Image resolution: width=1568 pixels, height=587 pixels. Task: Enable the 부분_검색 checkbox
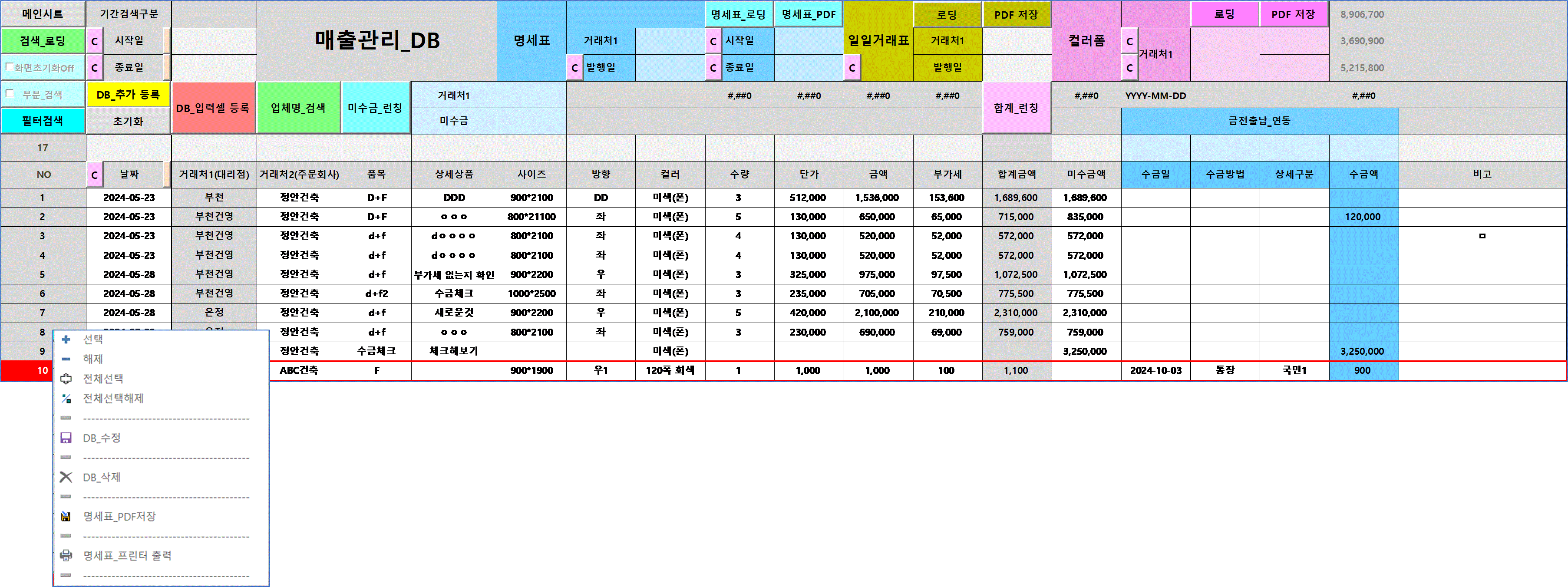click(9, 93)
